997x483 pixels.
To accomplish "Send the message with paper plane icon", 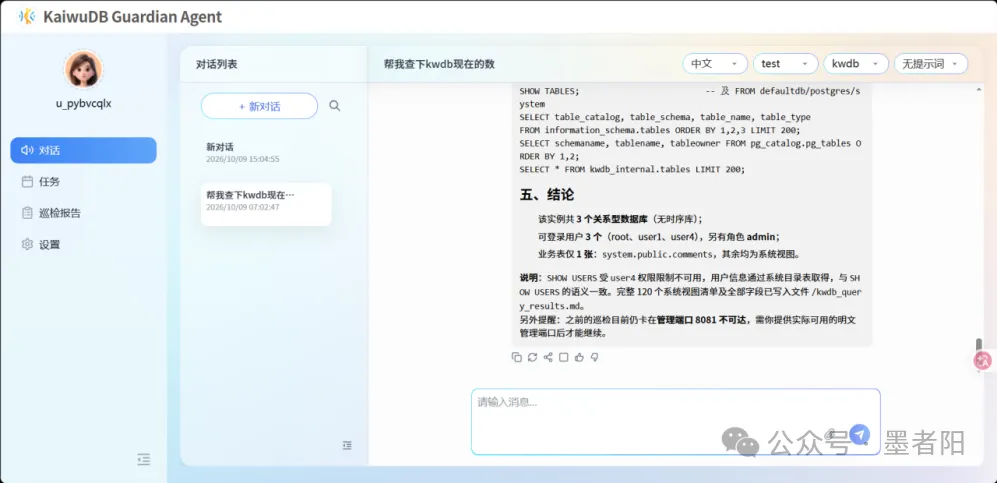I will pos(859,435).
